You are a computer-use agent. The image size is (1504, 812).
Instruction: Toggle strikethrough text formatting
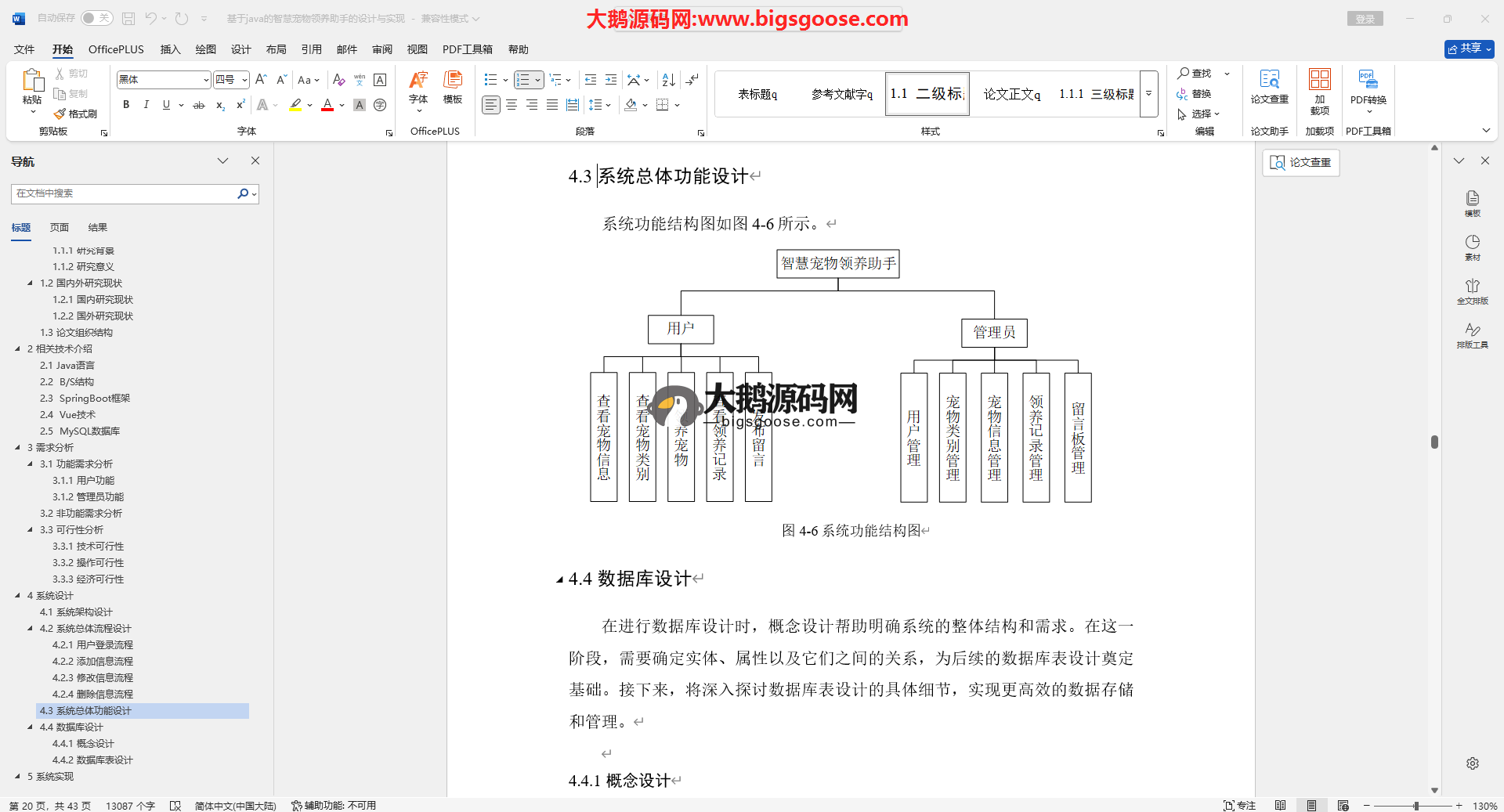[199, 105]
